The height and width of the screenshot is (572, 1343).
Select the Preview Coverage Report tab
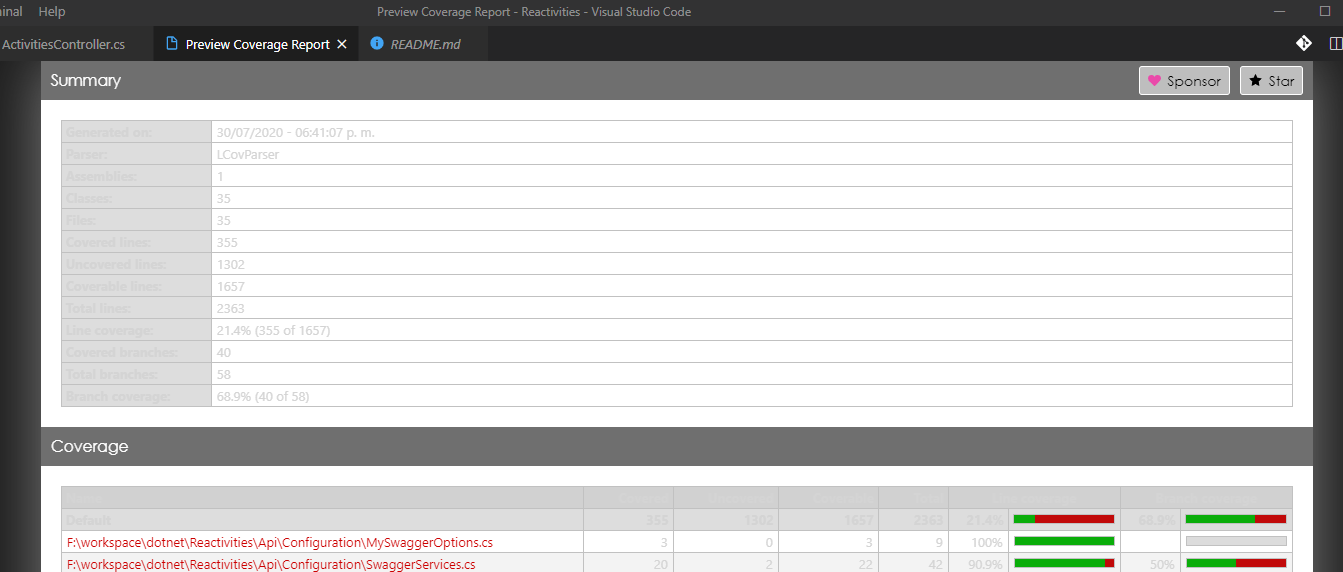(257, 44)
